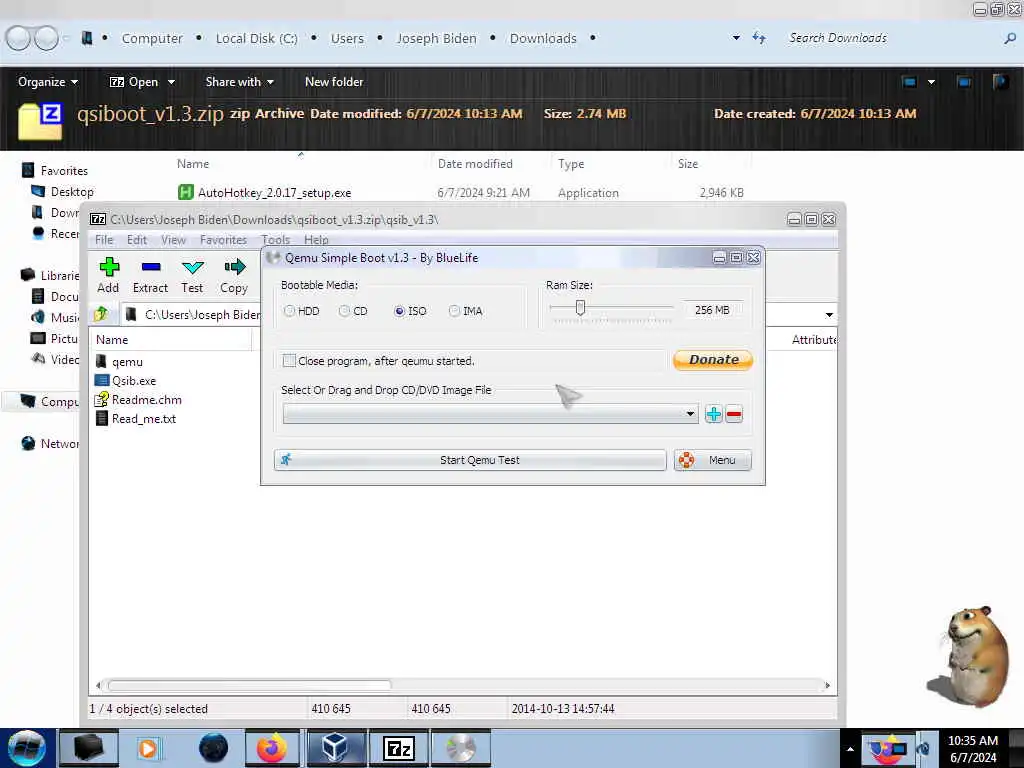Click the Read_me.txt file icon
The height and width of the screenshot is (768, 1024).
(x=101, y=418)
